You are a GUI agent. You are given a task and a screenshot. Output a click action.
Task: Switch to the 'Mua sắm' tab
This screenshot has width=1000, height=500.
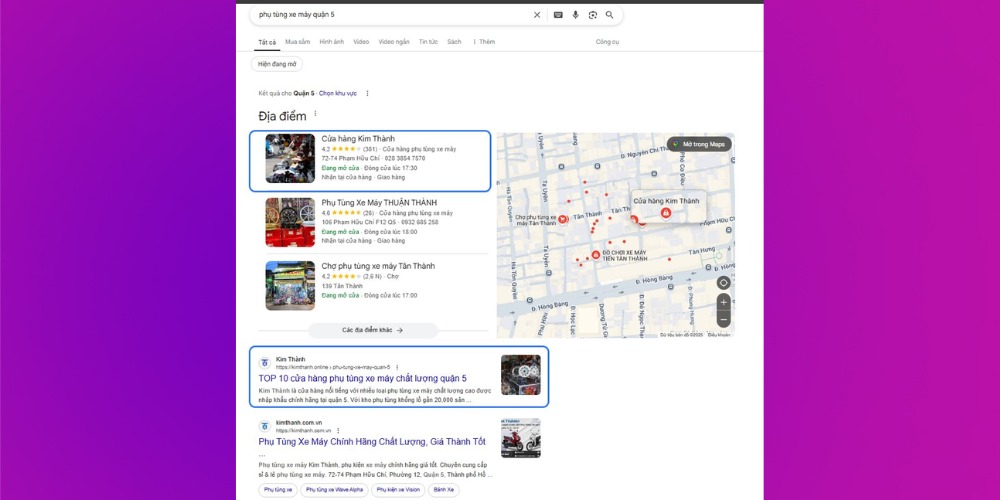(297, 42)
